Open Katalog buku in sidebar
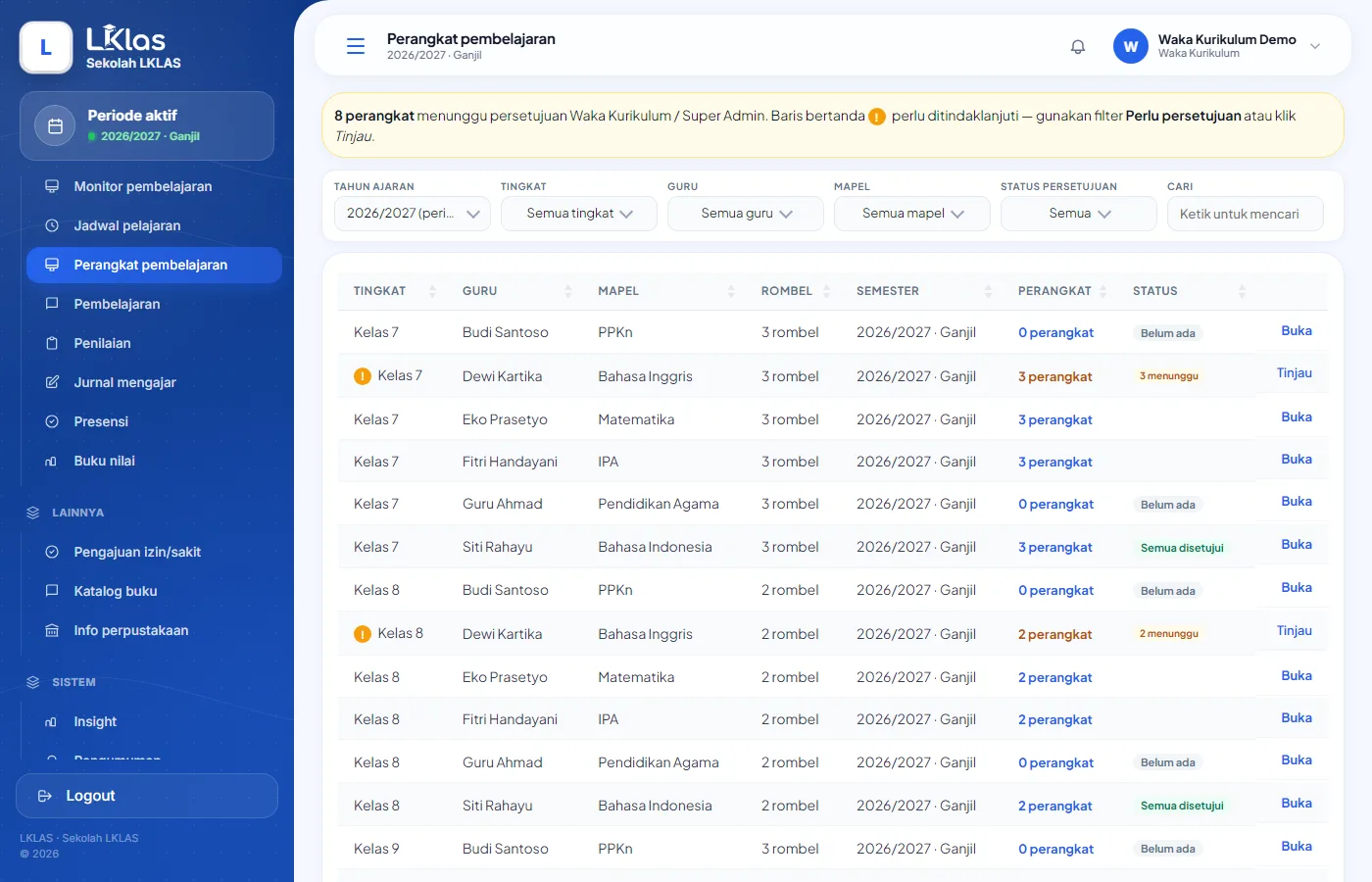This screenshot has width=1372, height=882. pos(154,591)
